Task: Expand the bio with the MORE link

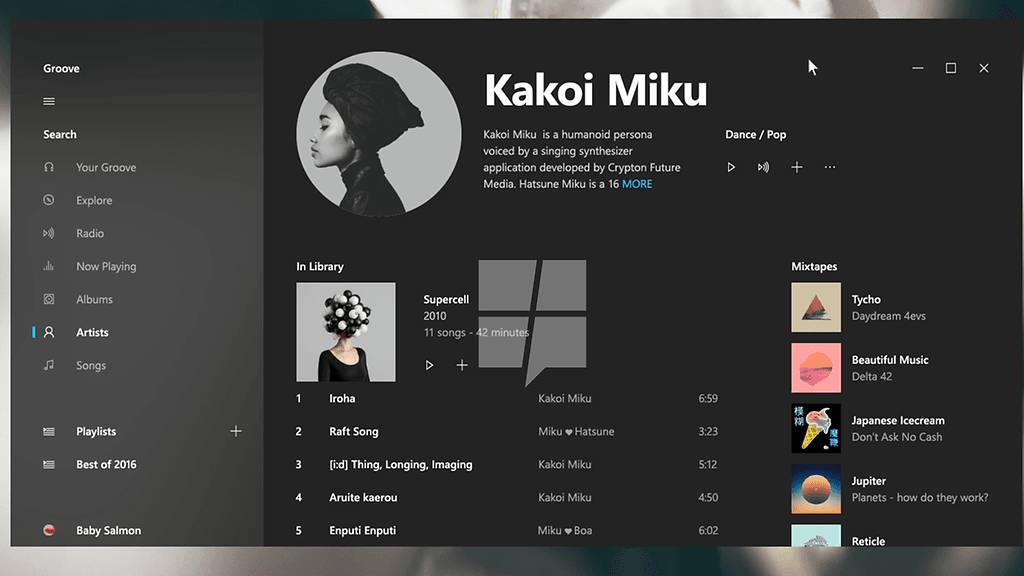Action: [637, 184]
